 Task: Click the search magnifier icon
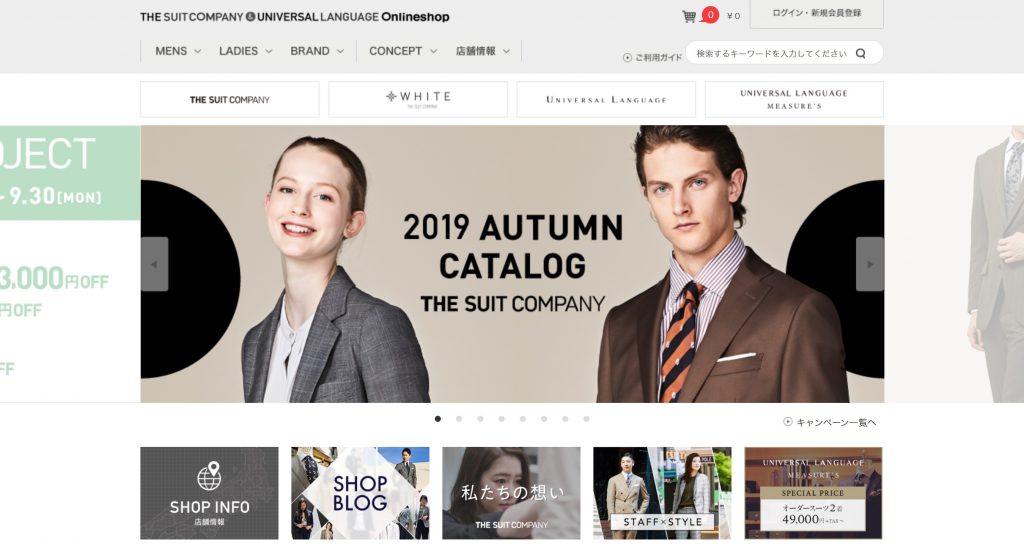coord(861,54)
